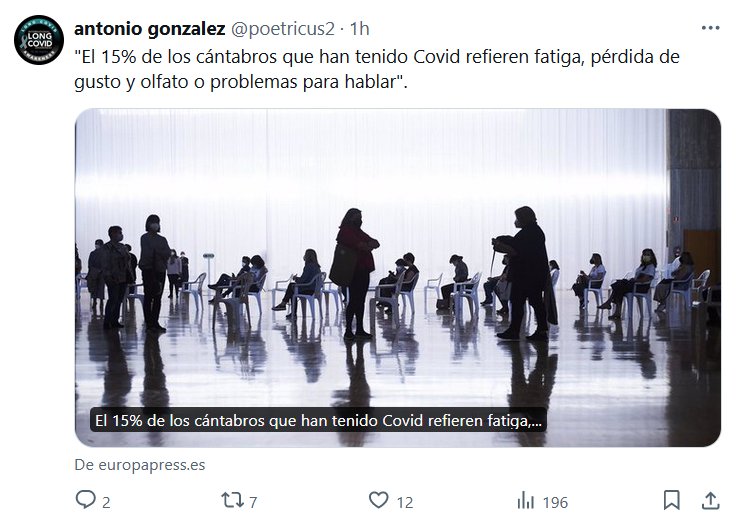This screenshot has width=740, height=524.
Task: Open the Long Covid profile avatar
Action: coord(39,40)
